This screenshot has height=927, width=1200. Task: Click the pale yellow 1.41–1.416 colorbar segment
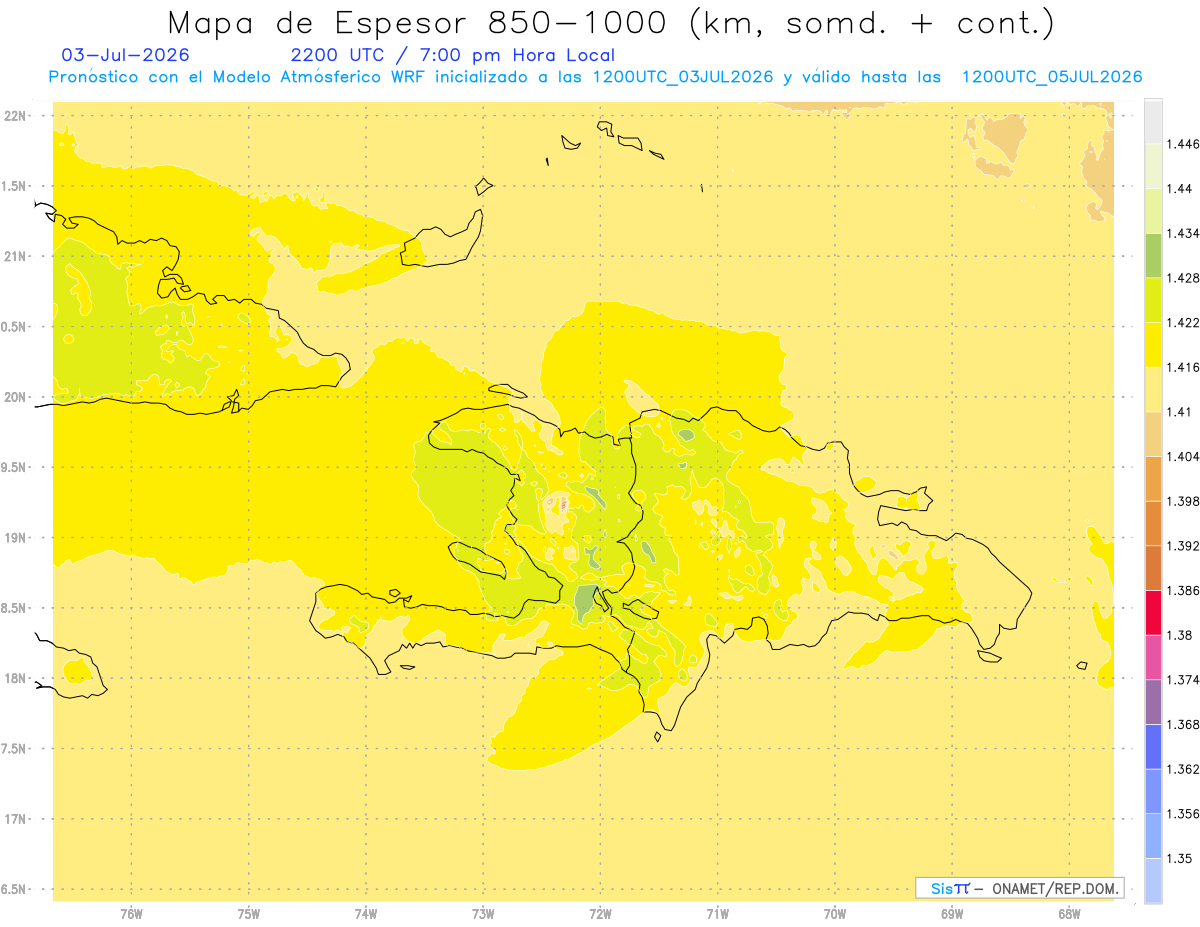(x=1153, y=389)
